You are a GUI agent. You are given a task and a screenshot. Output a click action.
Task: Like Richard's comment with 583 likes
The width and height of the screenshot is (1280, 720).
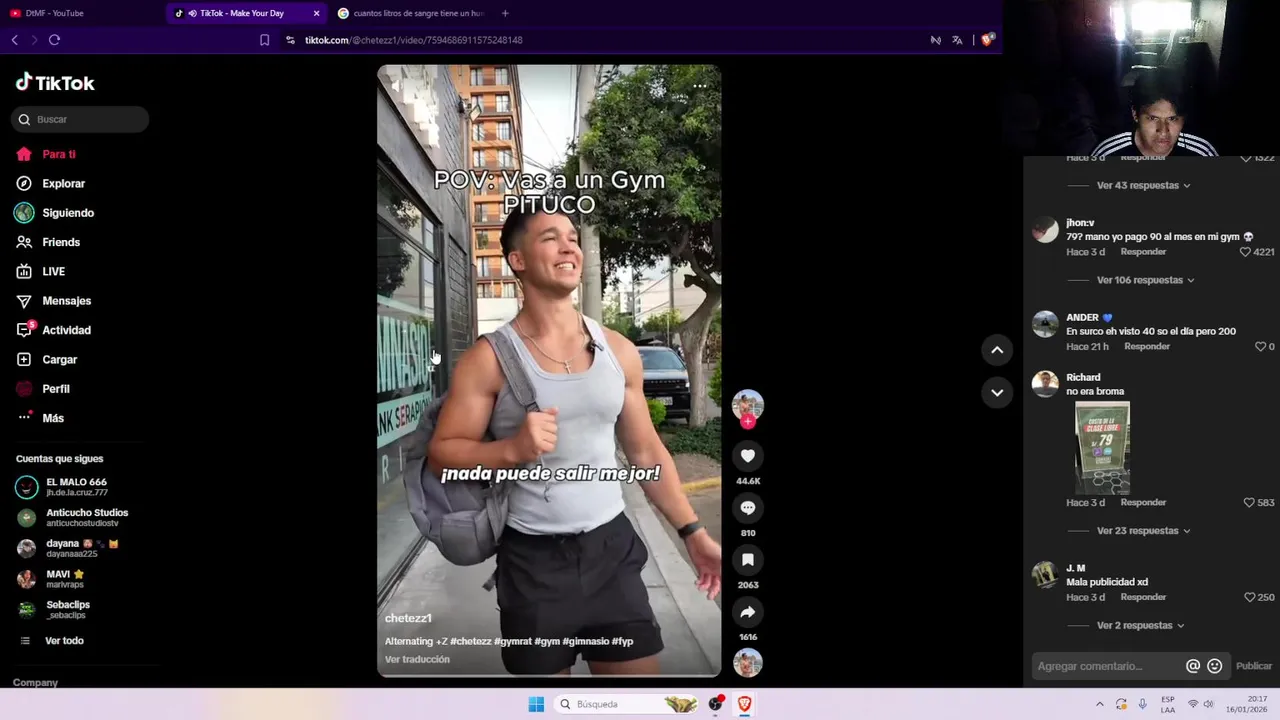(x=1248, y=503)
